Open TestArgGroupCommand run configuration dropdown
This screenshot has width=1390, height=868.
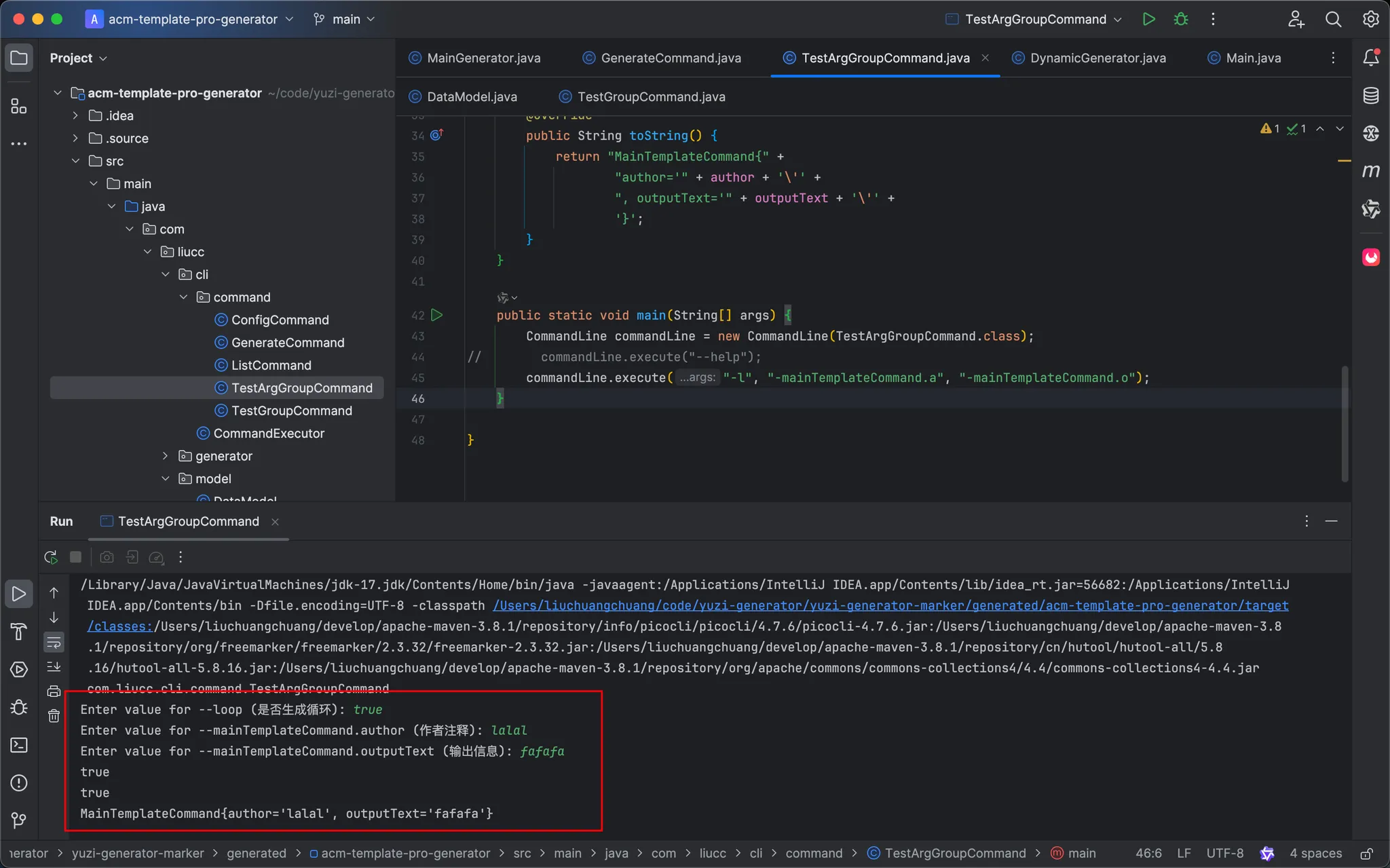1035,19
